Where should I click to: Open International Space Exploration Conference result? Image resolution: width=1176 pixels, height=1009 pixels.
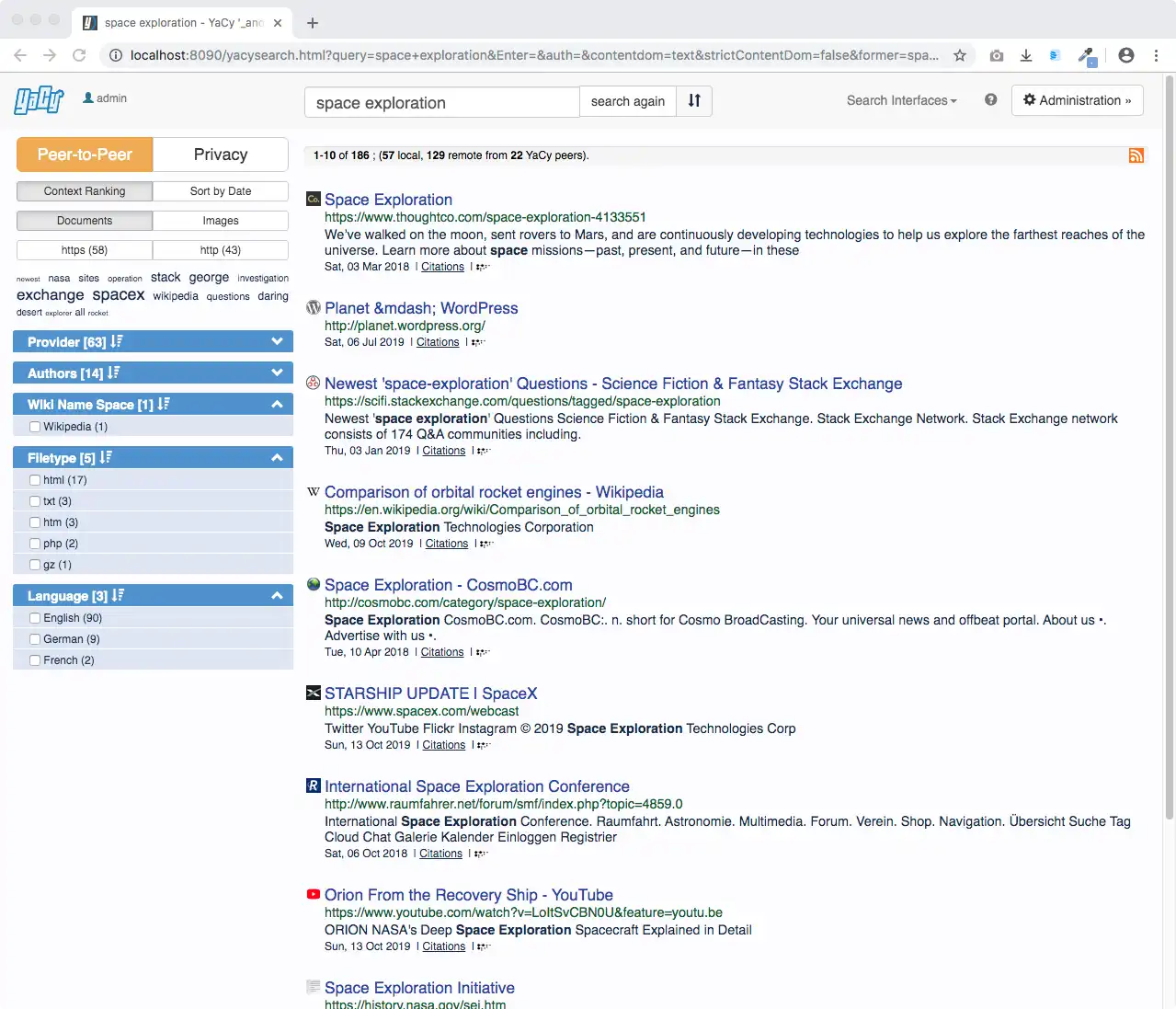point(477,786)
